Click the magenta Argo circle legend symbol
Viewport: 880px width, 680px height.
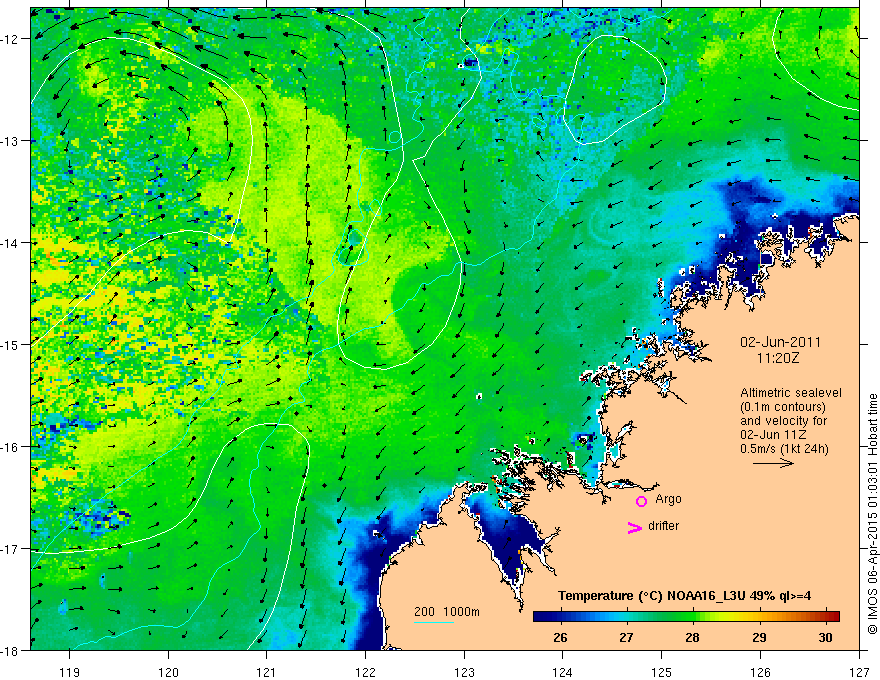click(x=641, y=501)
